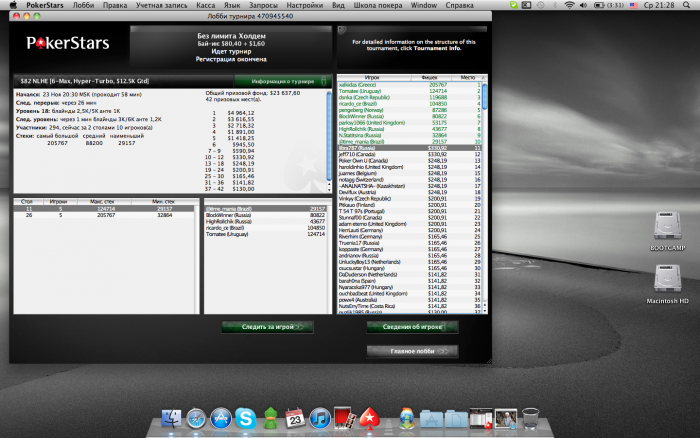This screenshot has height=438, width=700.
Task: Open Time Machine menu bar icon
Action: click(541, 5)
